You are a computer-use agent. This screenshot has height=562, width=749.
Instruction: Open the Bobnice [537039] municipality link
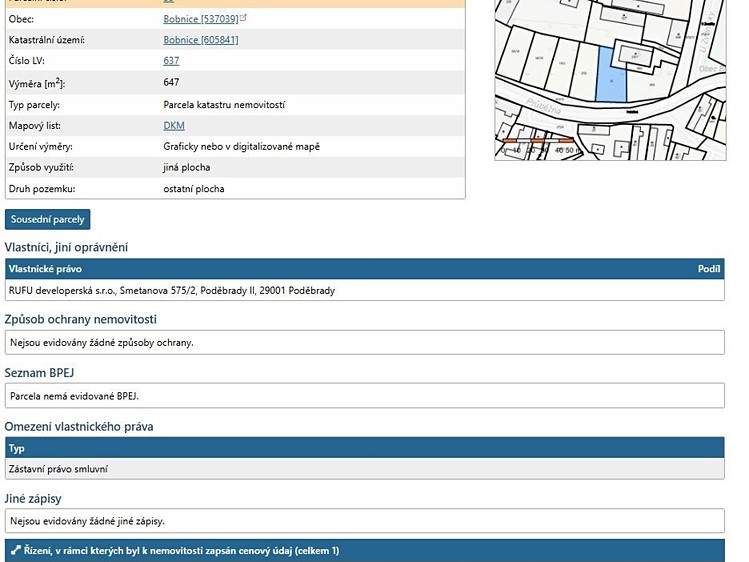point(201,19)
